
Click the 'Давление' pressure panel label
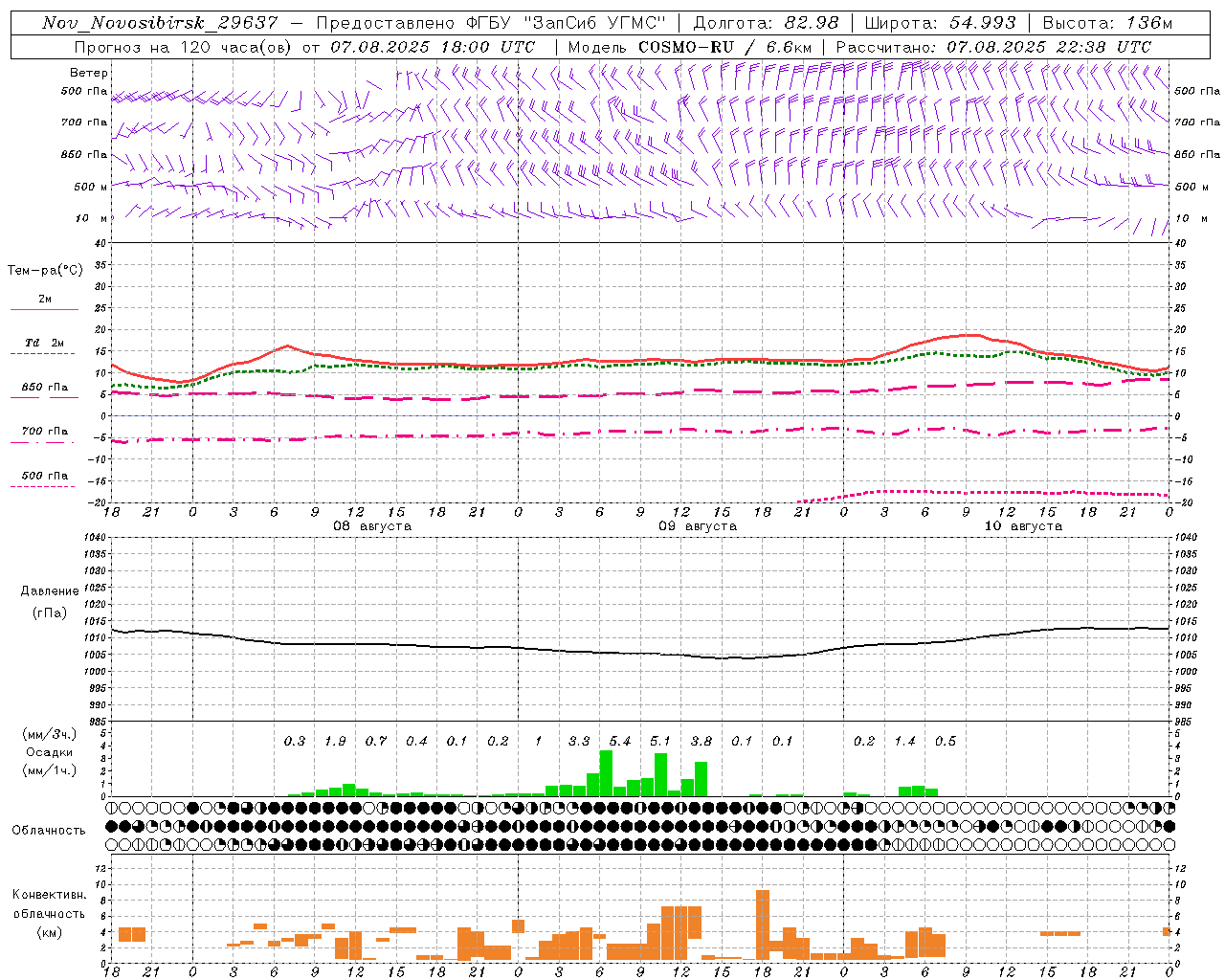[x=50, y=591]
